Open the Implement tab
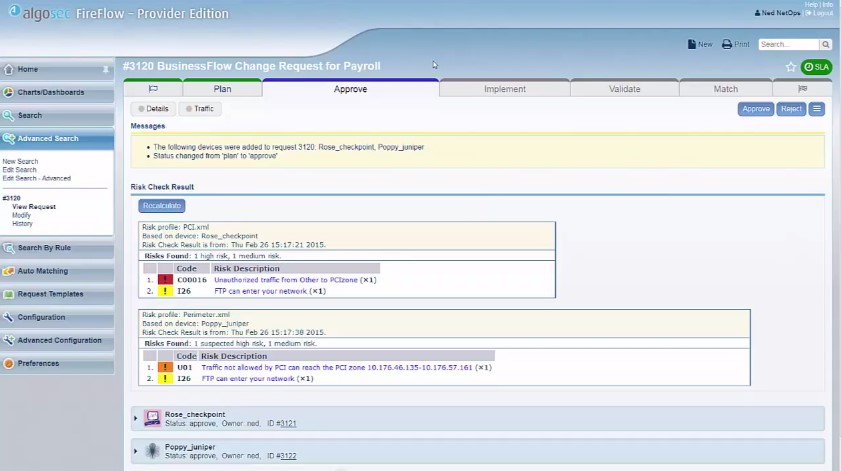Viewport: 841px width, 471px height. 505,89
